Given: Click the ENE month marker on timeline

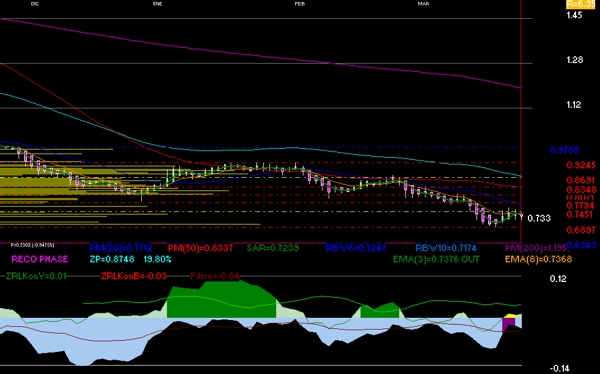Looking at the screenshot, I should [157, 4].
